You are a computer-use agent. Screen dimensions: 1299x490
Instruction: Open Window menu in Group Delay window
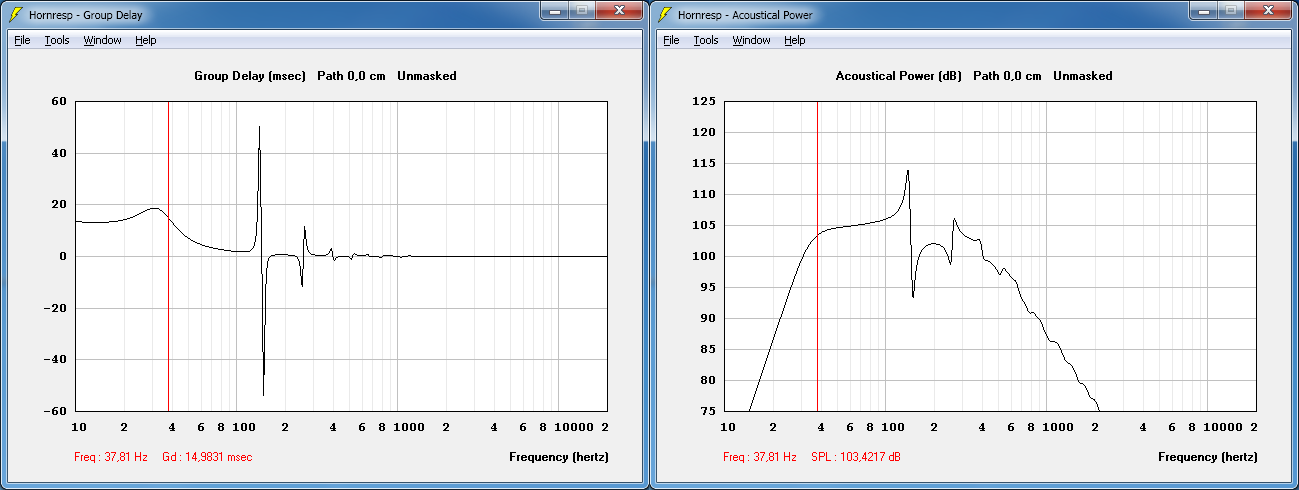tap(102, 40)
